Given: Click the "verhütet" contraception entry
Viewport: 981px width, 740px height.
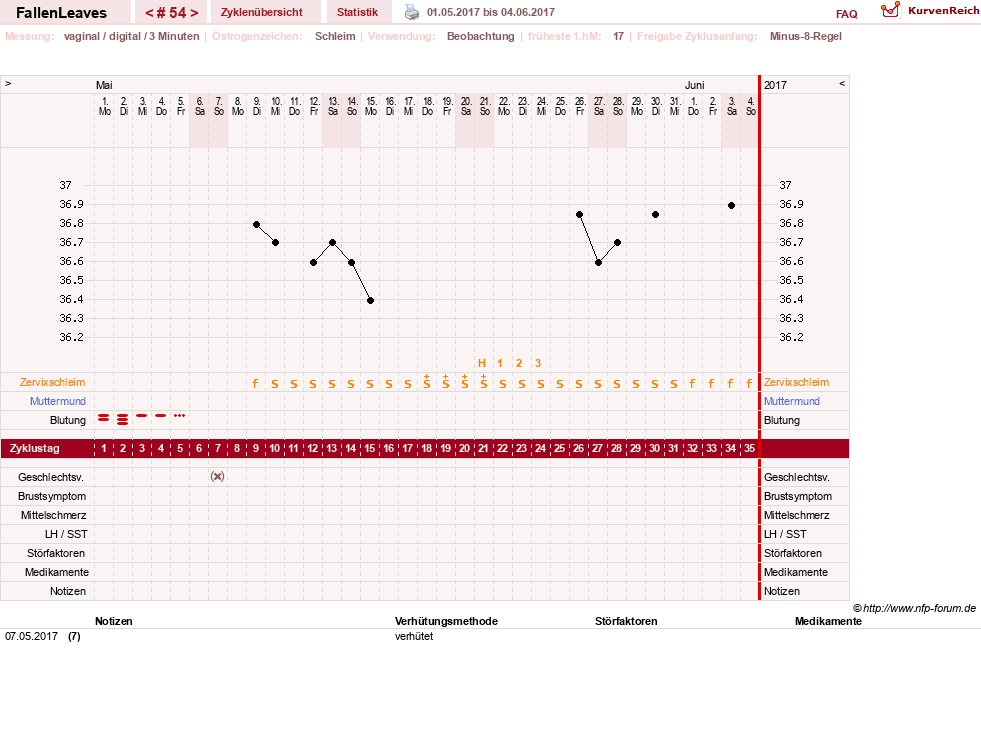Looking at the screenshot, I should point(414,636).
